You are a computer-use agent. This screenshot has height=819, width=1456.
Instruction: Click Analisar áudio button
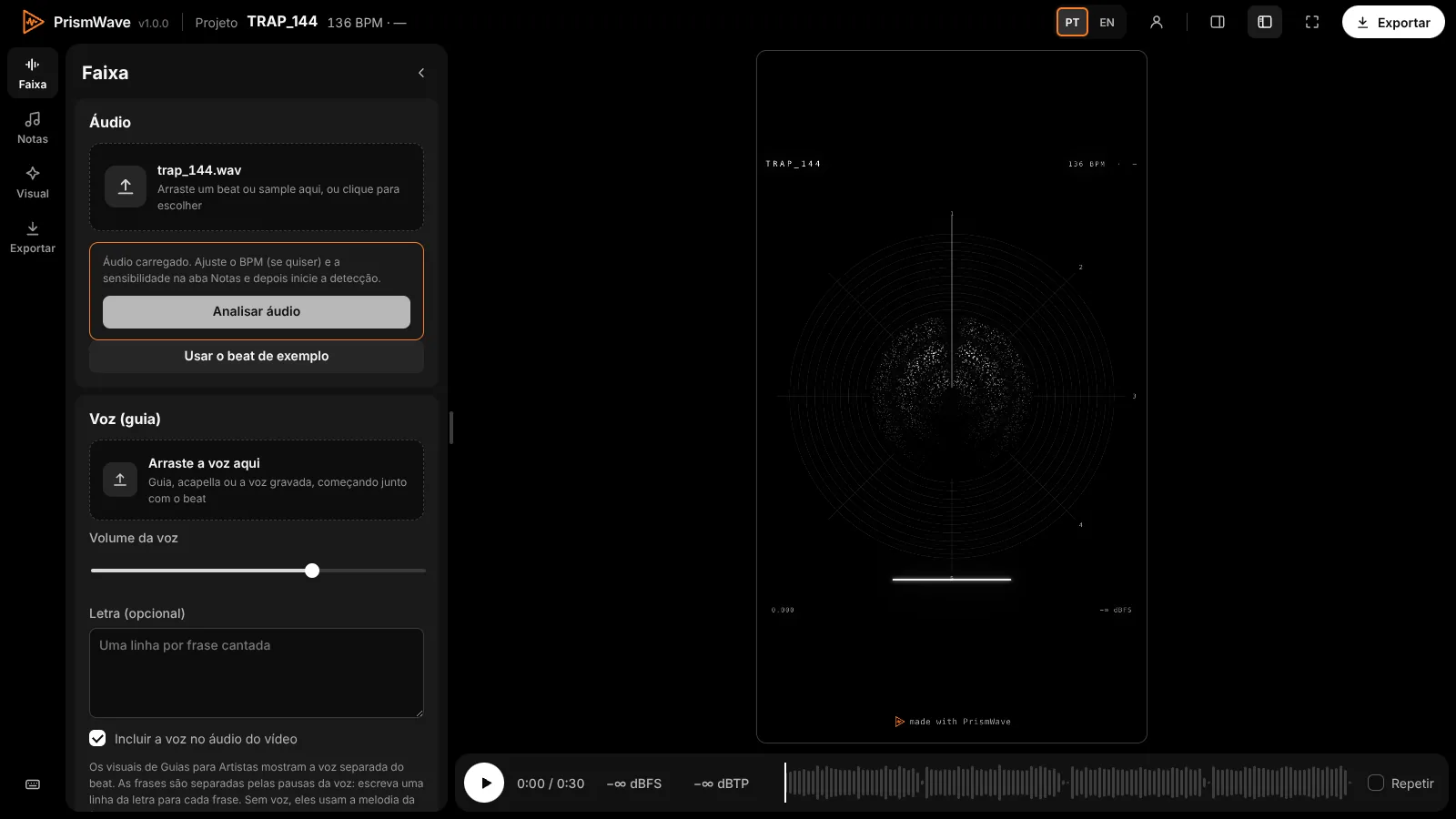pyautogui.click(x=257, y=311)
